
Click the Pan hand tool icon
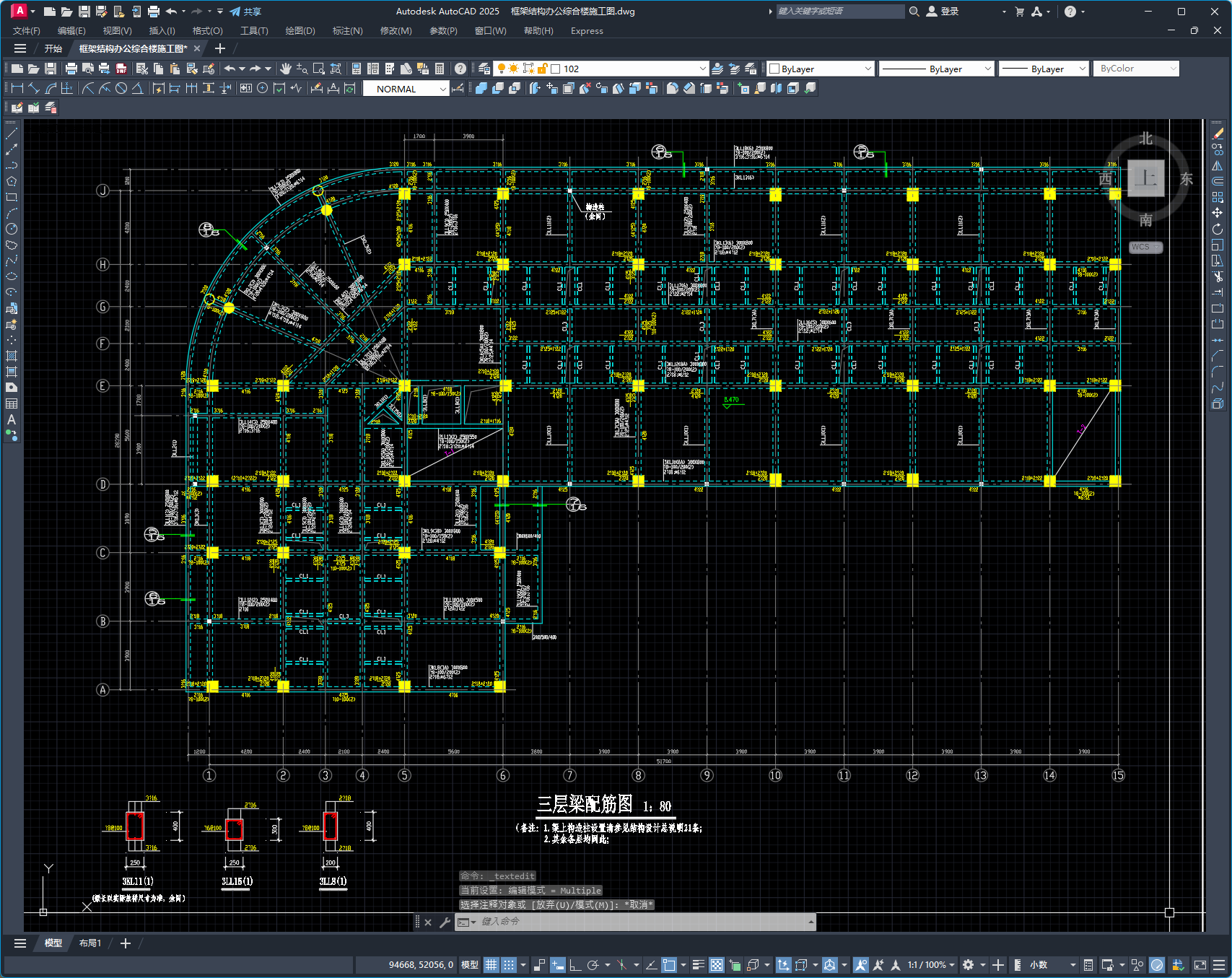(x=286, y=69)
